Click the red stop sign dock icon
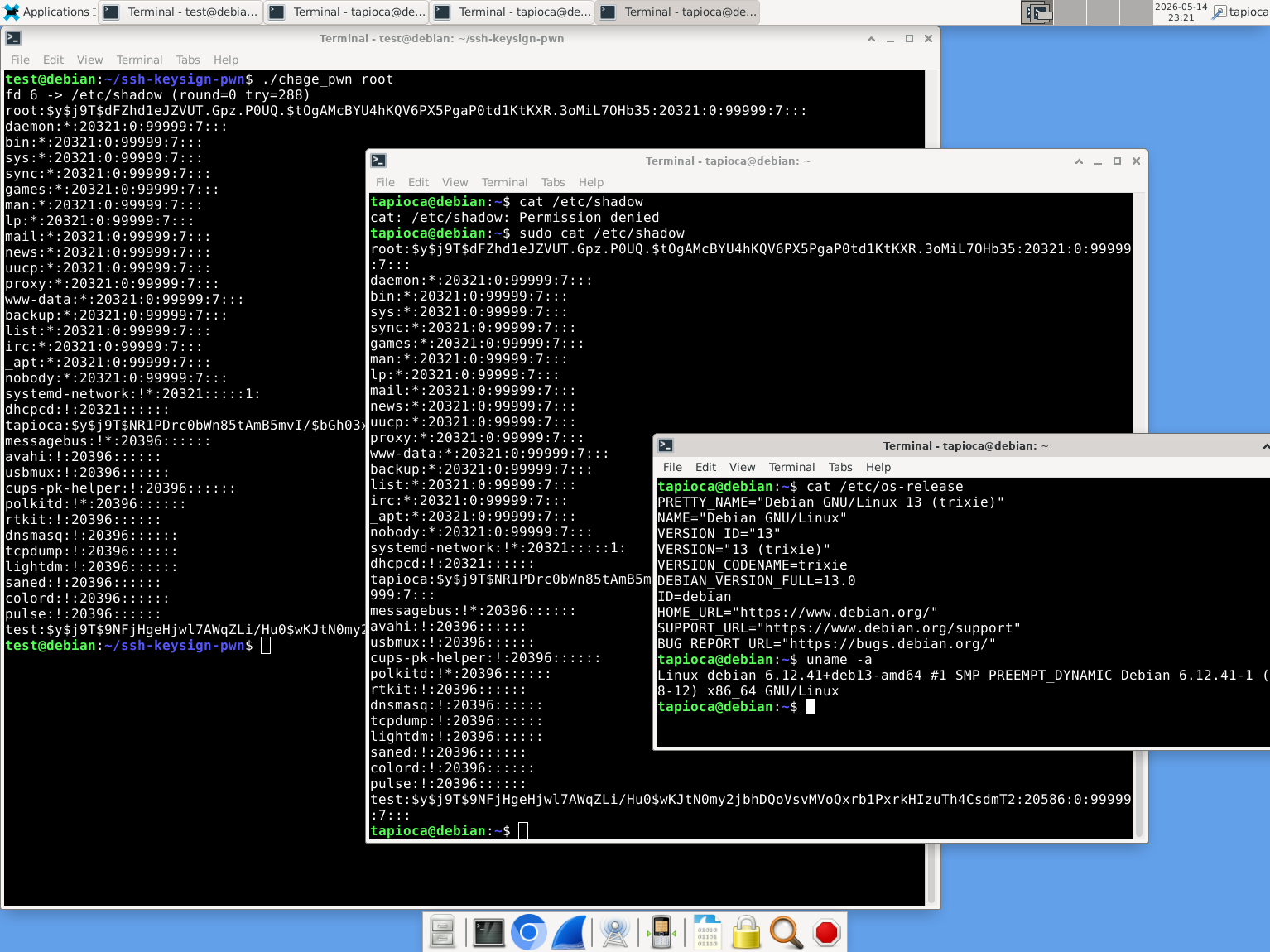This screenshot has height=952, width=1270. click(826, 932)
